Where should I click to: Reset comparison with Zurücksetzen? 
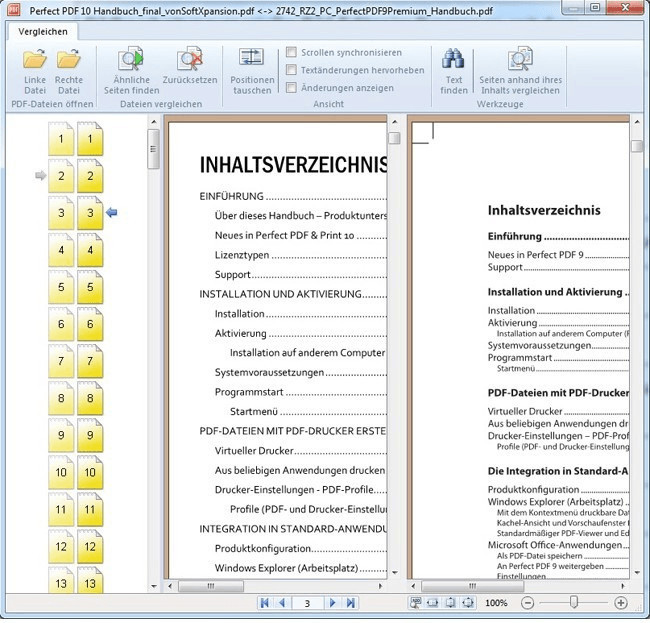coord(189,70)
